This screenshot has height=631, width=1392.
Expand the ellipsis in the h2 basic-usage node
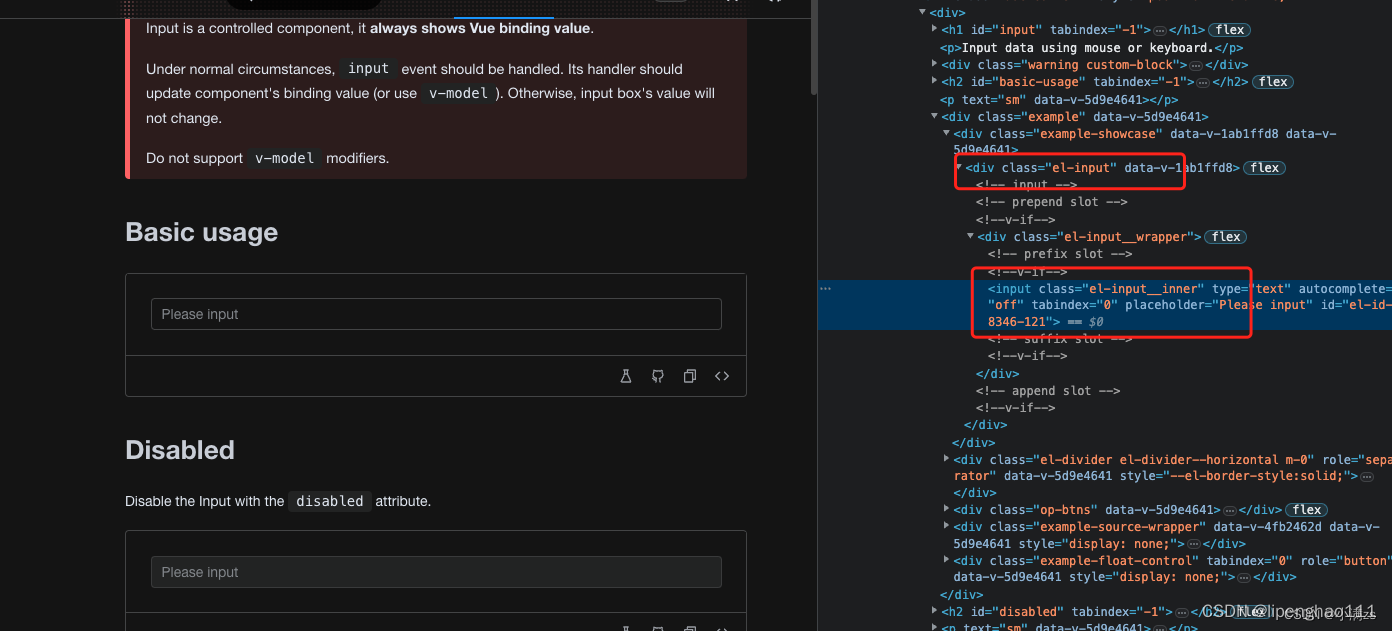1201,83
